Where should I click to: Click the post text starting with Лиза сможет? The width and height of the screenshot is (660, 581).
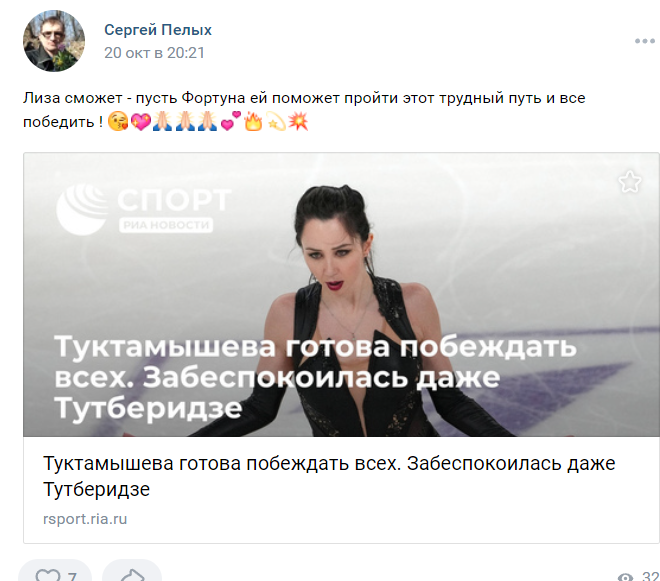point(304,110)
